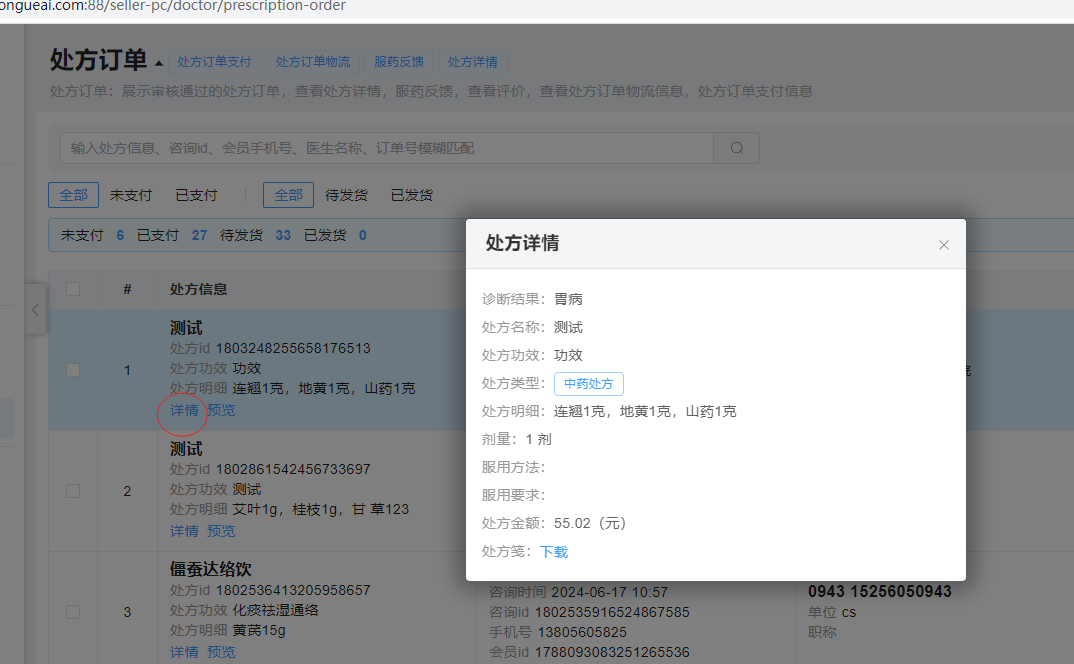Open 详情 for prescription 1802861542456733697

(x=184, y=531)
